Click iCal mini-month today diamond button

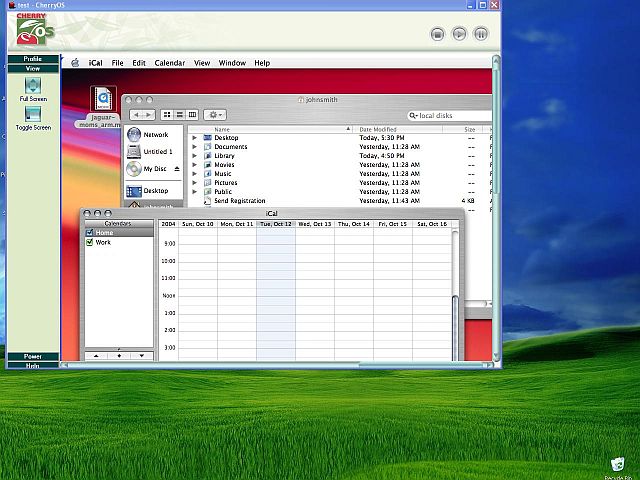119,356
